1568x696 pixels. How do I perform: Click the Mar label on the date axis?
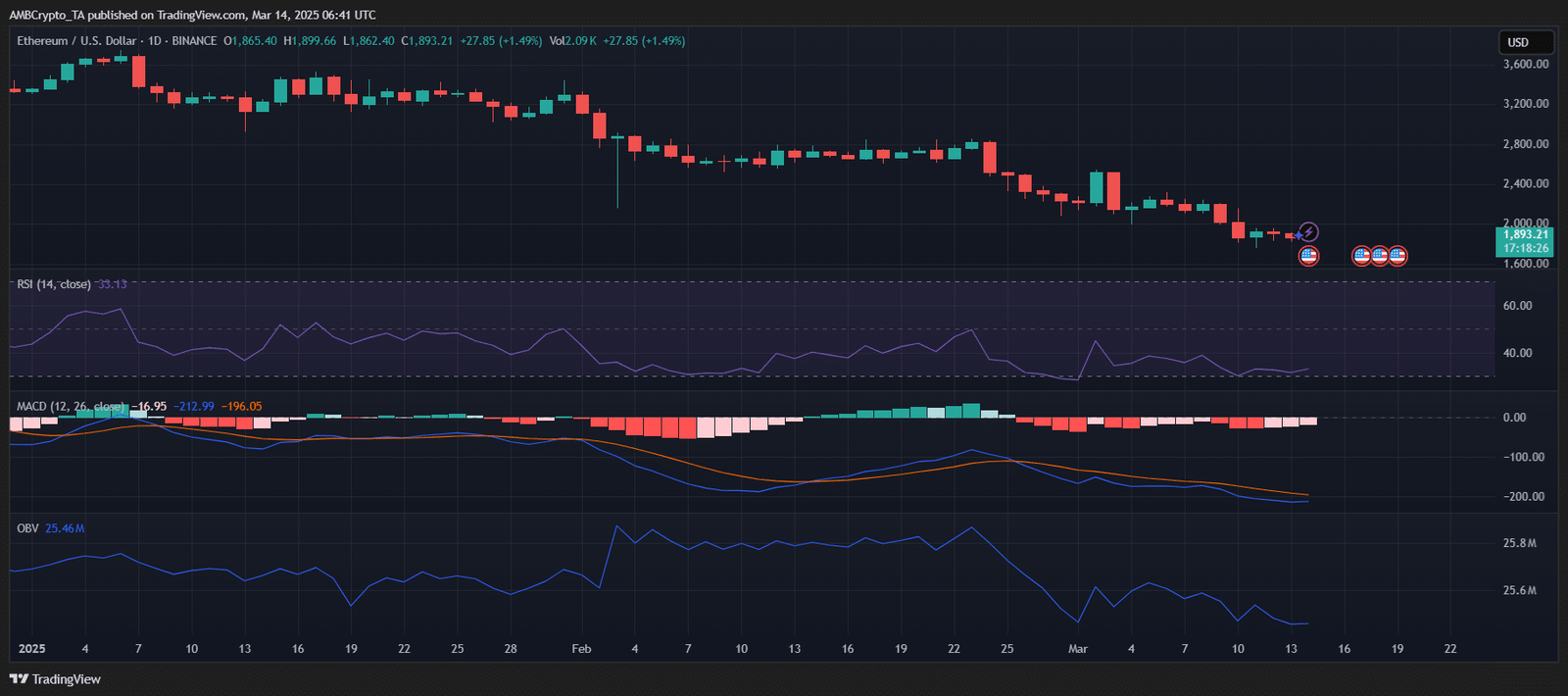[x=1078, y=649]
